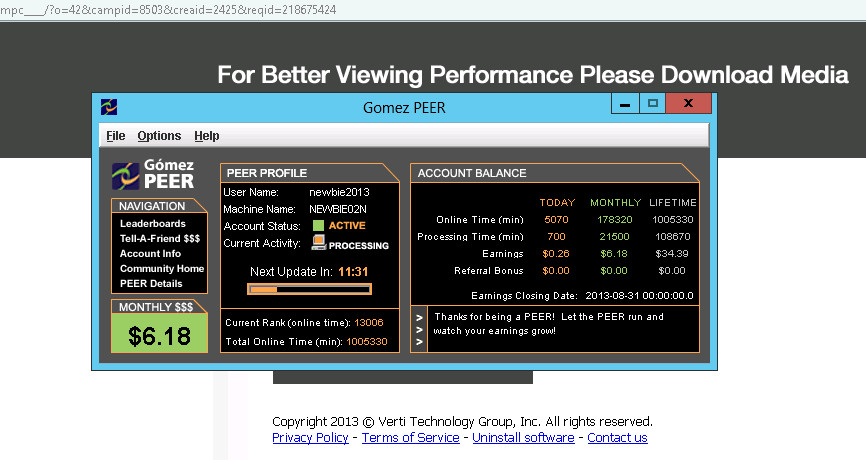Open PEER Details in navigation
The image size is (866, 460).
(151, 283)
